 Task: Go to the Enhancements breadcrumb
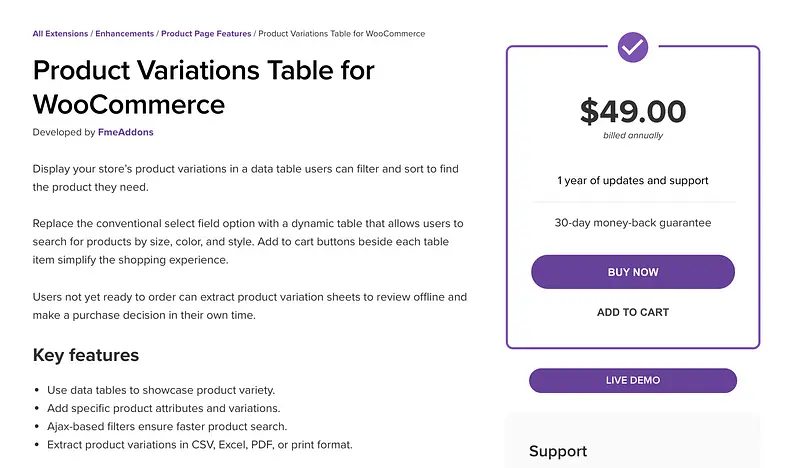click(125, 34)
